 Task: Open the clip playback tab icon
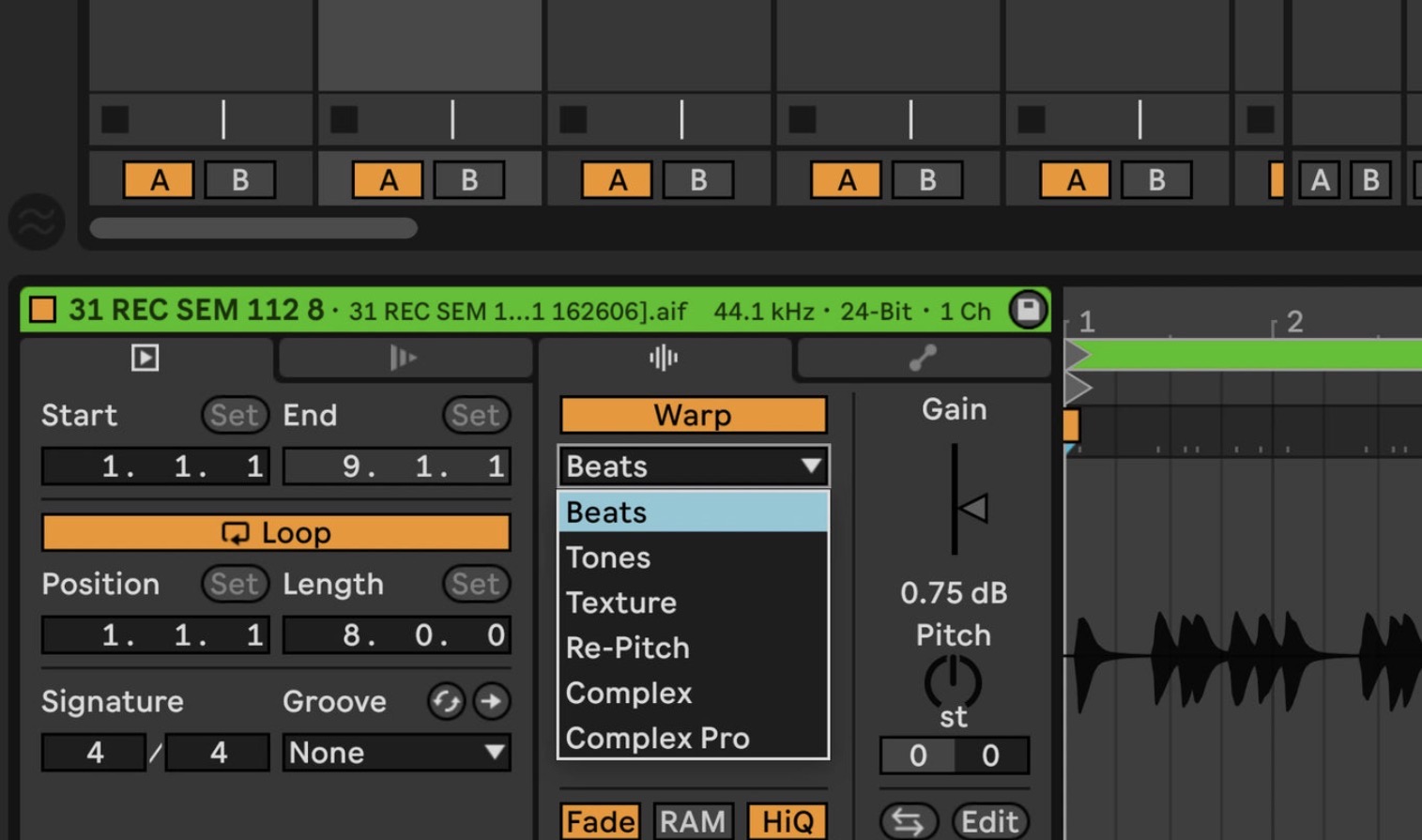(145, 358)
